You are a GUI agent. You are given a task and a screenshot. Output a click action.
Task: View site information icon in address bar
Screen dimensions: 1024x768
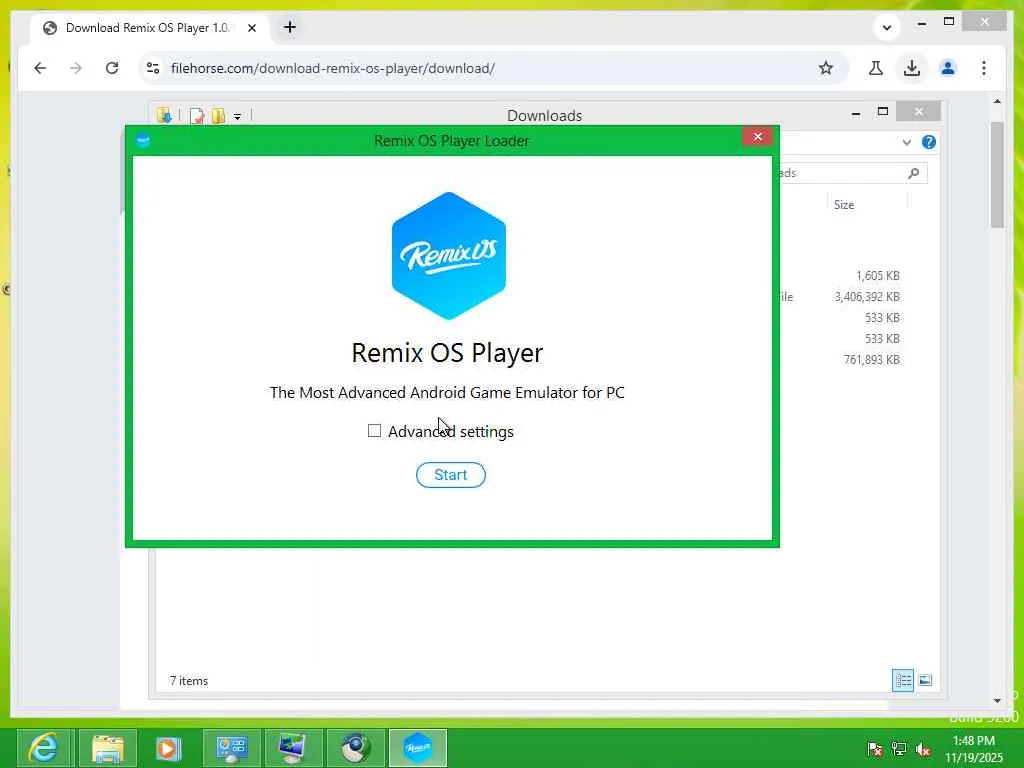(153, 68)
